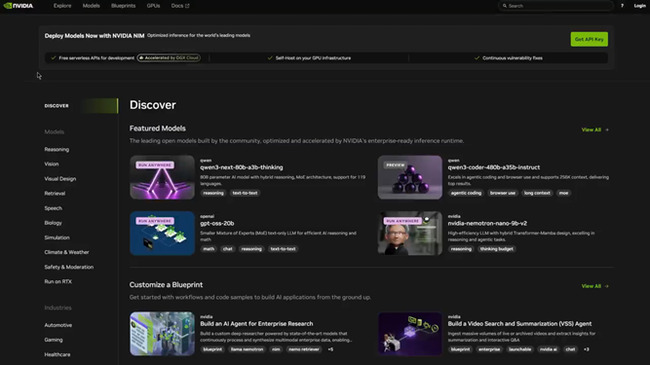Open the Gaming industry link
The width and height of the screenshot is (650, 365).
[53, 340]
